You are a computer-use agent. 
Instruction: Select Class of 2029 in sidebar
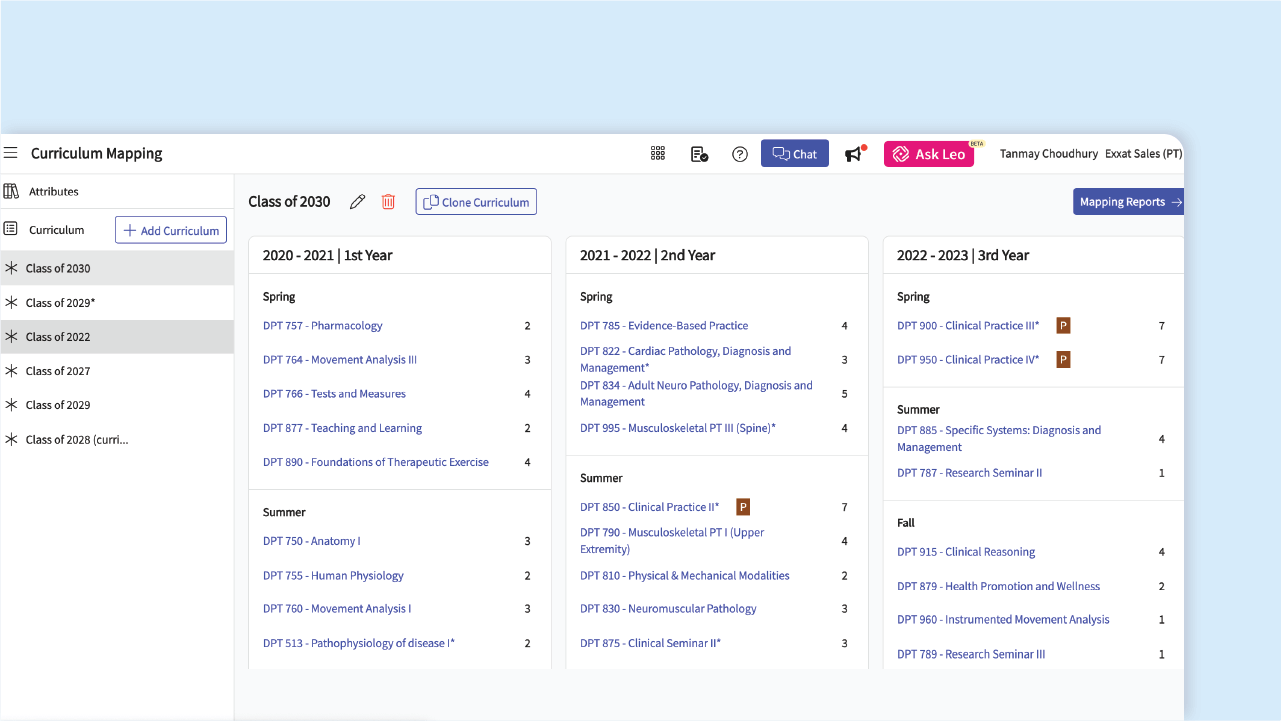pyautogui.click(x=117, y=405)
